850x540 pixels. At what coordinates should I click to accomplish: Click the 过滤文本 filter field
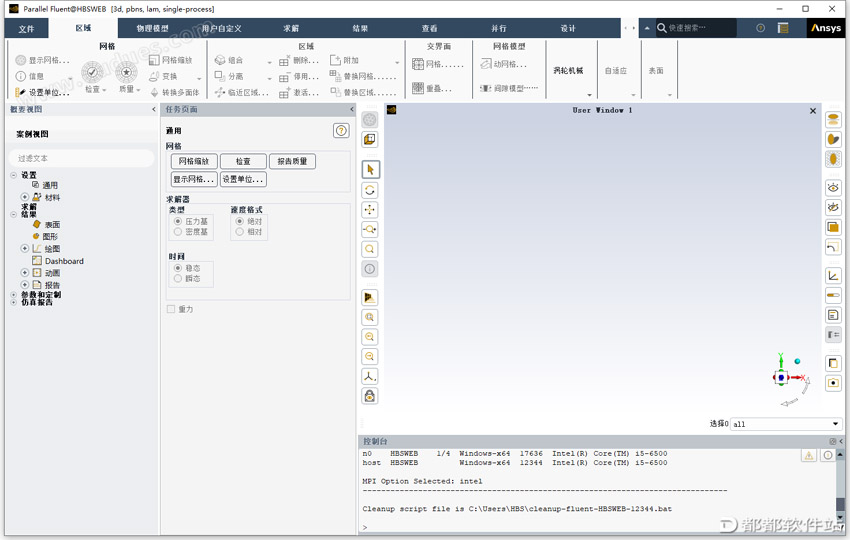(x=82, y=158)
